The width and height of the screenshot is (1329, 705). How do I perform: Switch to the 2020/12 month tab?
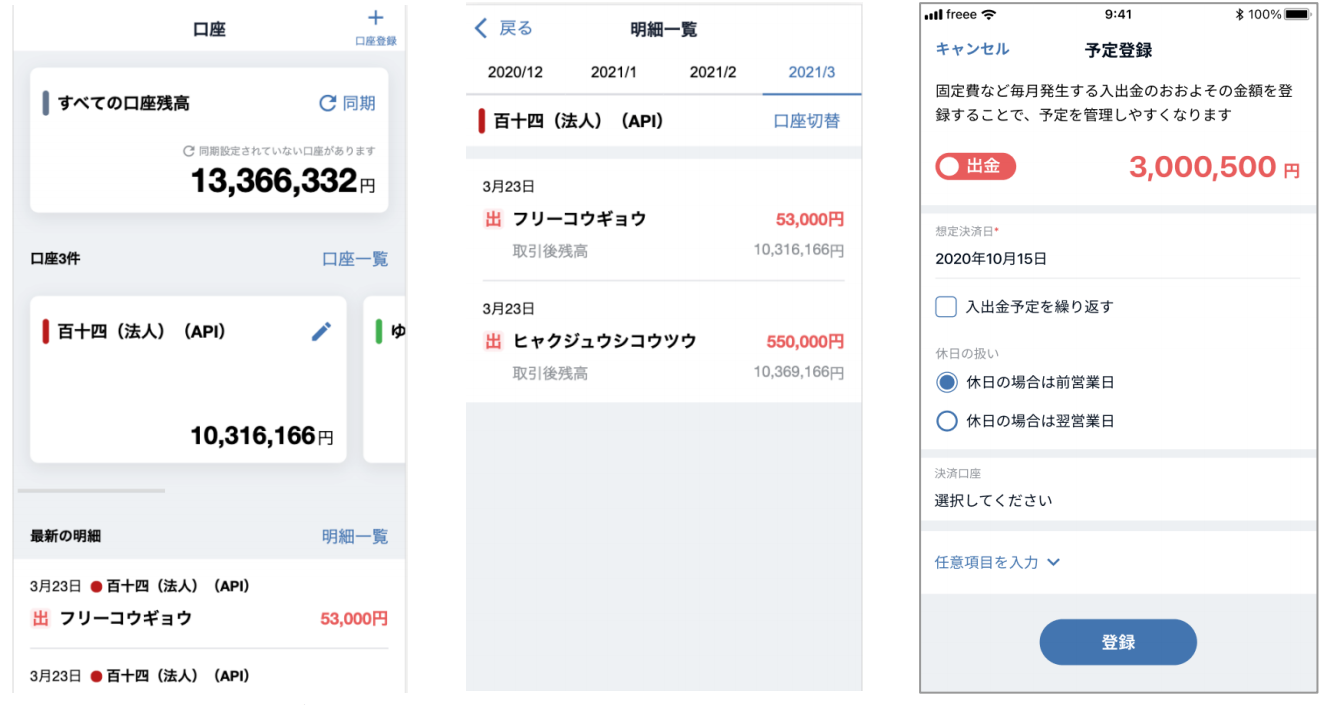coord(515,72)
